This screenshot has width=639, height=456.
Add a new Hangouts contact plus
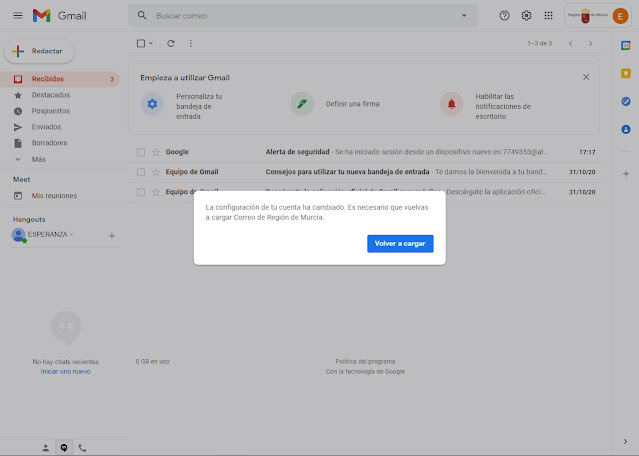[112, 236]
